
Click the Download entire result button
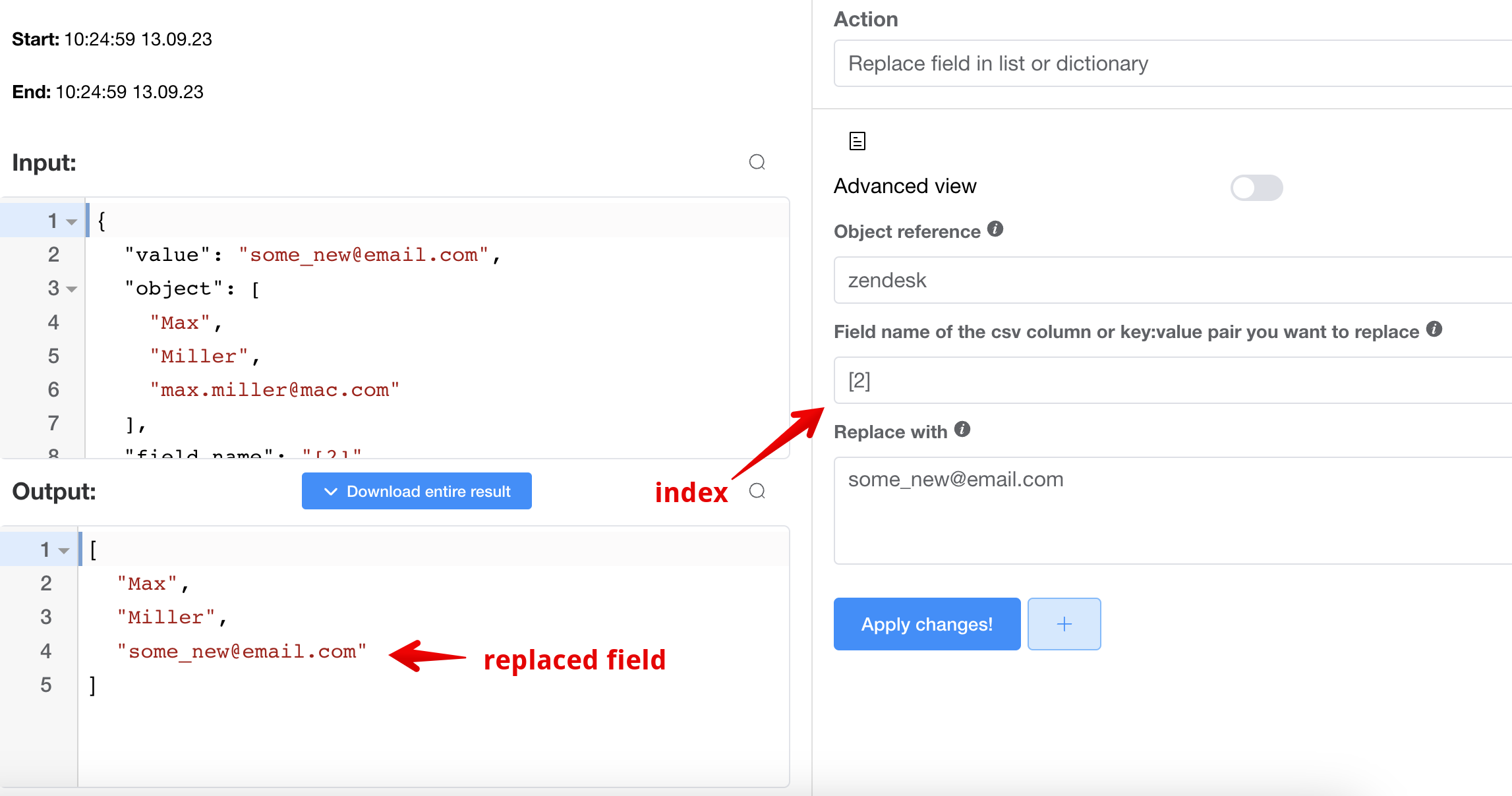click(417, 492)
